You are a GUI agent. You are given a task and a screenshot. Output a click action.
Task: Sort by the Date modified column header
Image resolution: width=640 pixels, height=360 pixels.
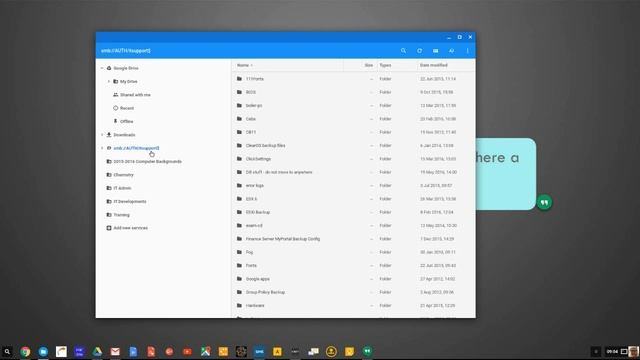tap(433, 65)
